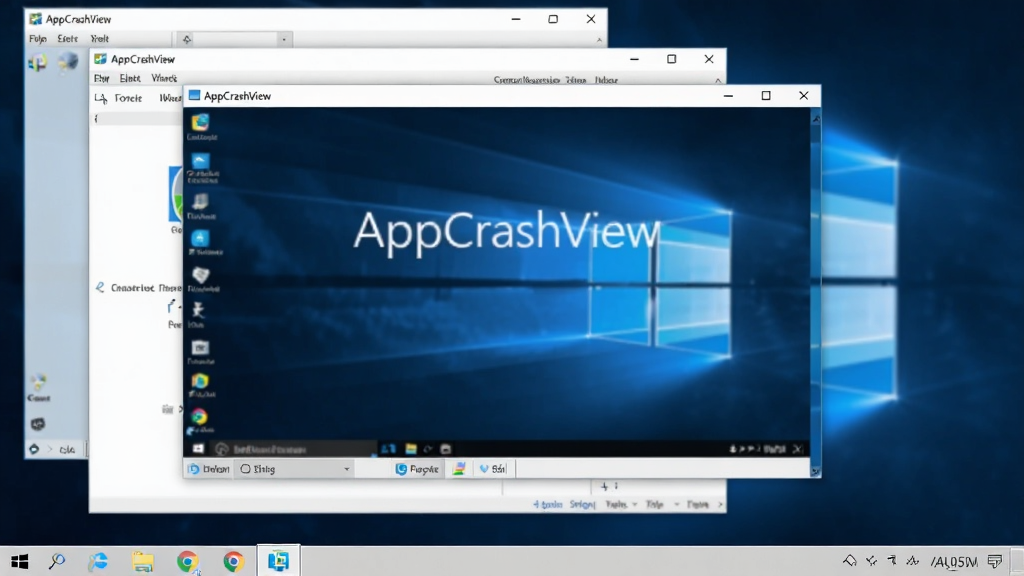This screenshot has width=1024, height=576.
Task: Open the 'Tide' dropdown in middle window status bar
Action: [663, 504]
